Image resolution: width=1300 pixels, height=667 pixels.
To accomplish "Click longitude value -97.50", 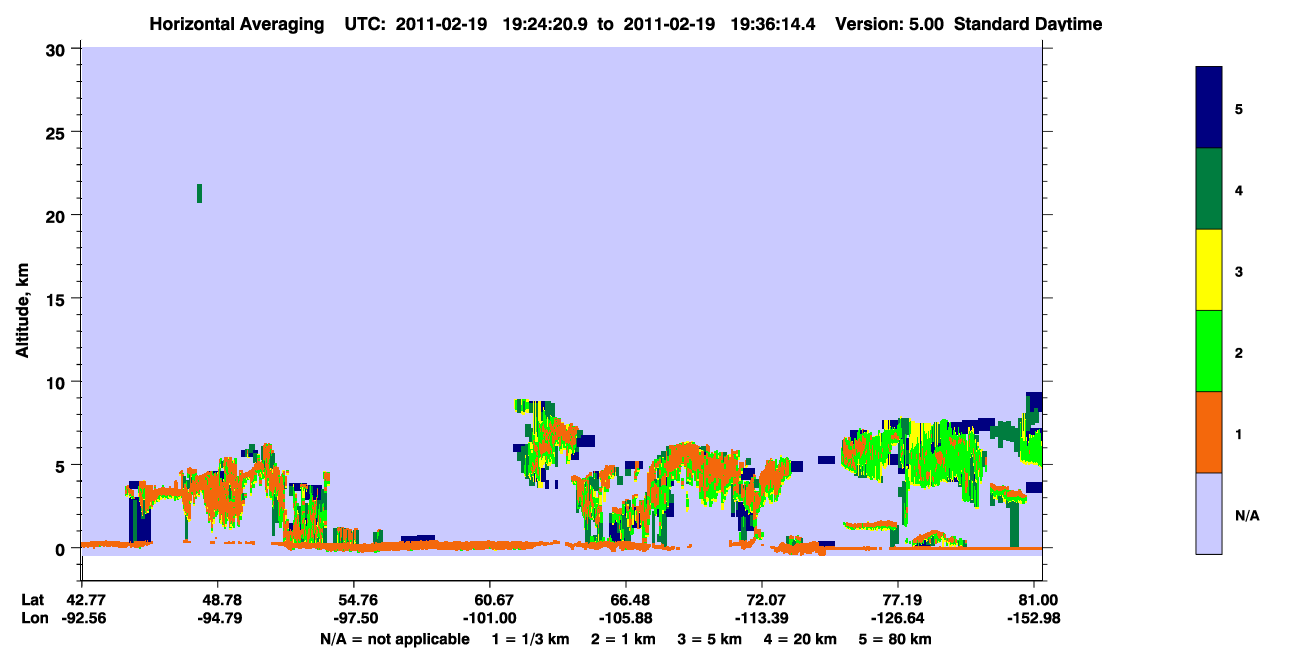I will click(354, 617).
